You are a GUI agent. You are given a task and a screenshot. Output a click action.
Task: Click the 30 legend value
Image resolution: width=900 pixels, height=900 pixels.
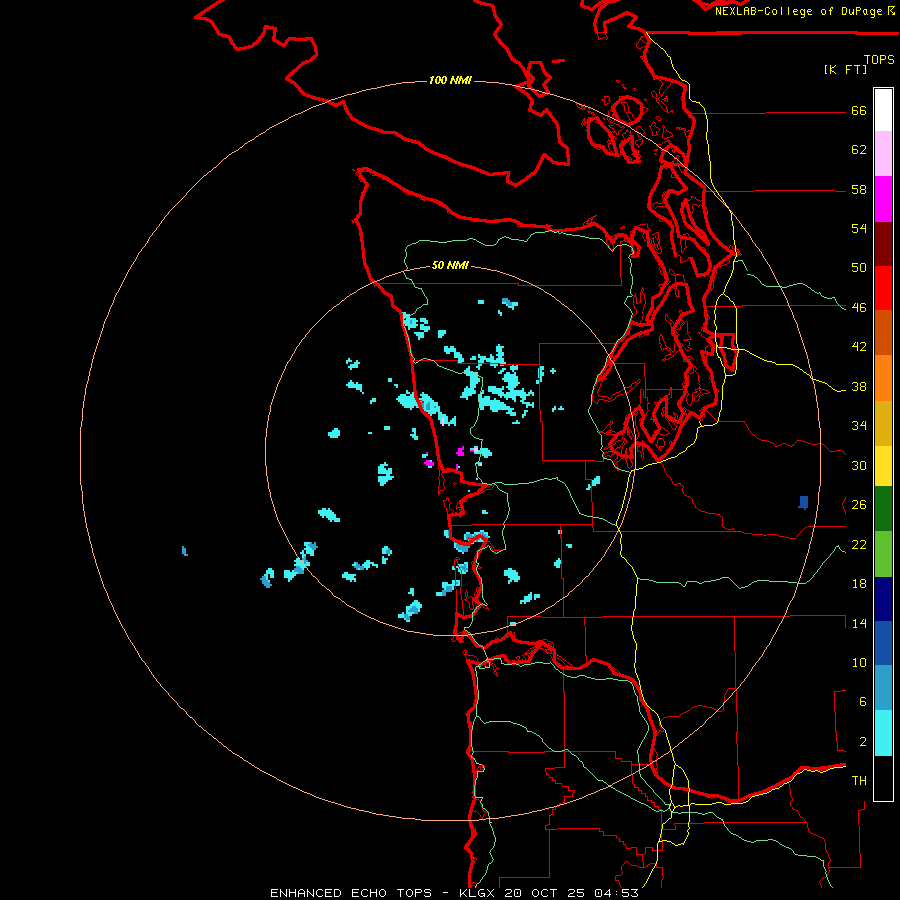click(859, 465)
